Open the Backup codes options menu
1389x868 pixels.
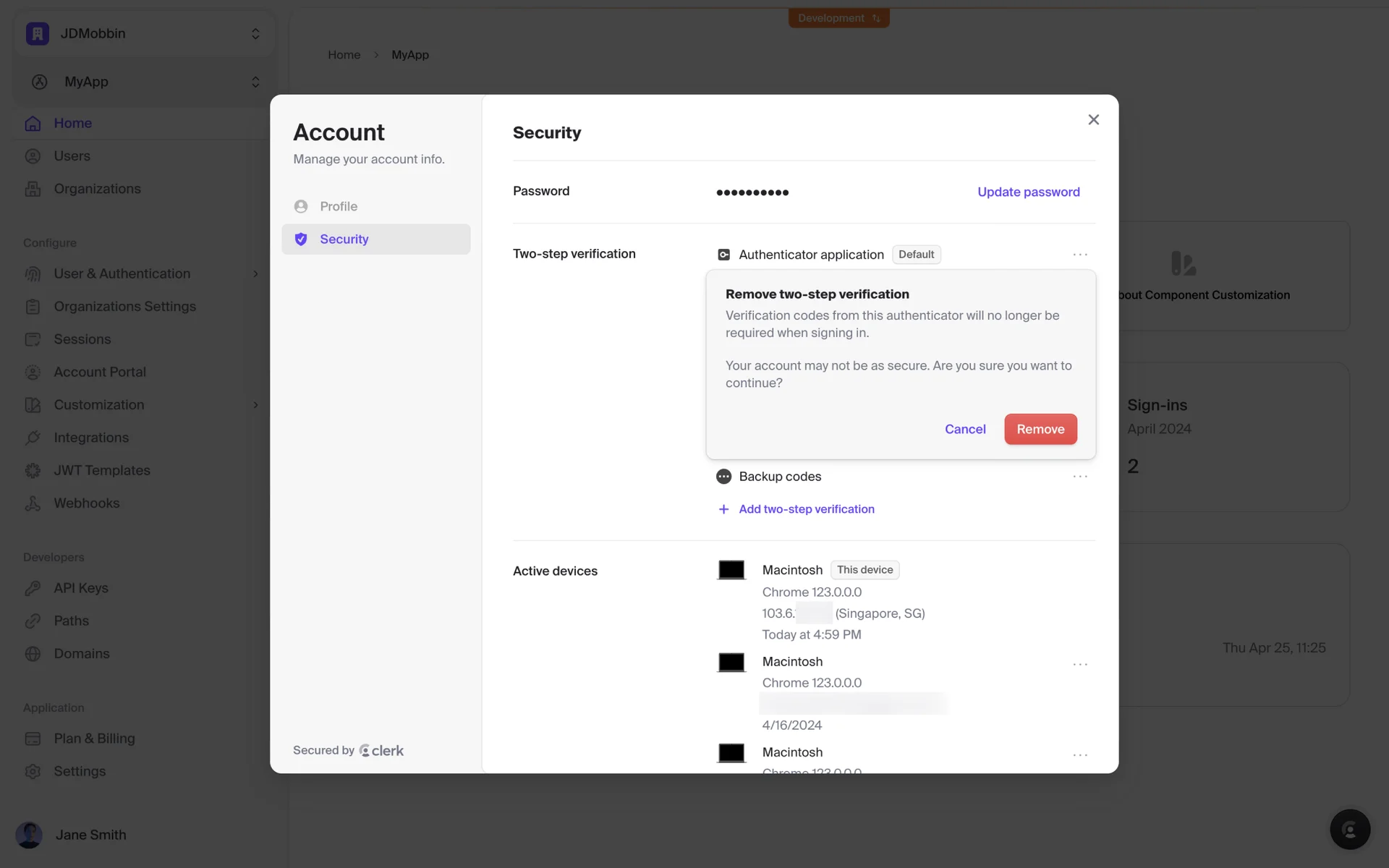[1079, 477]
